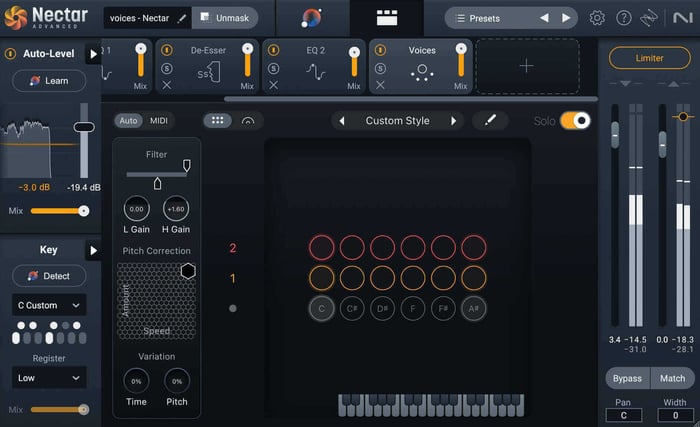Click the Variation Time knob
Image resolution: width=700 pixels, height=427 pixels.
pyautogui.click(x=136, y=381)
